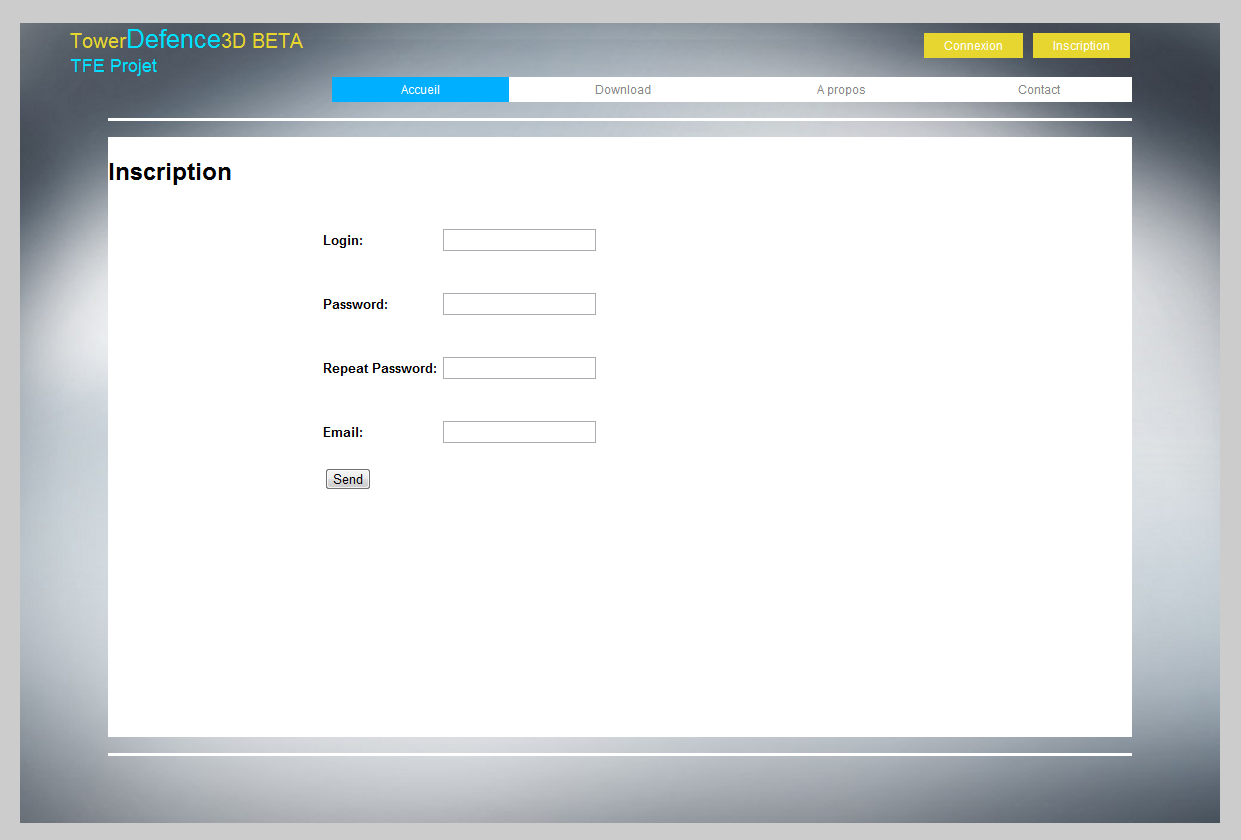This screenshot has width=1241, height=840.
Task: Click the Repeat Password: label
Action: pyautogui.click(x=379, y=368)
